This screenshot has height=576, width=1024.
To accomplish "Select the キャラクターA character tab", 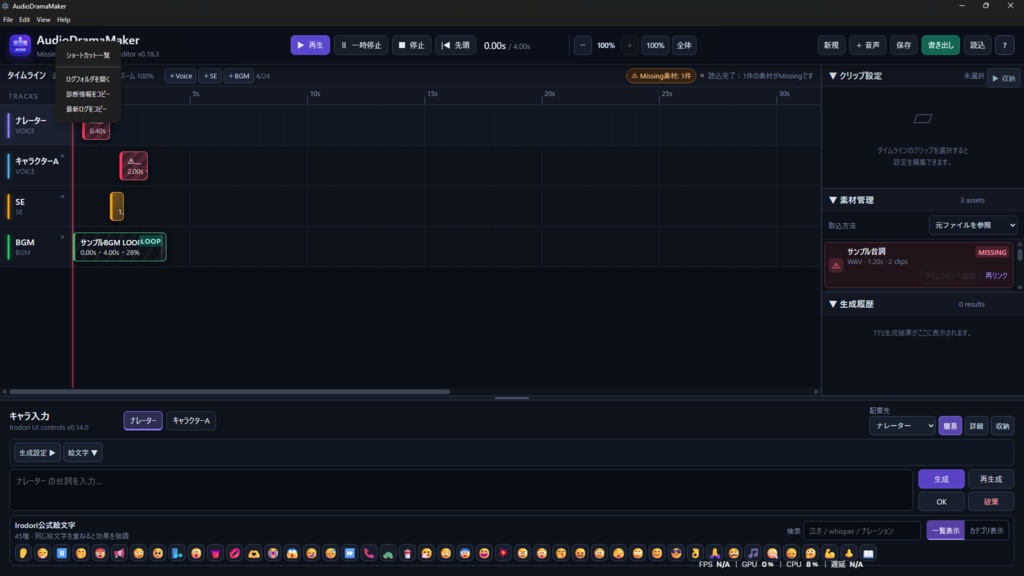I will tap(191, 421).
